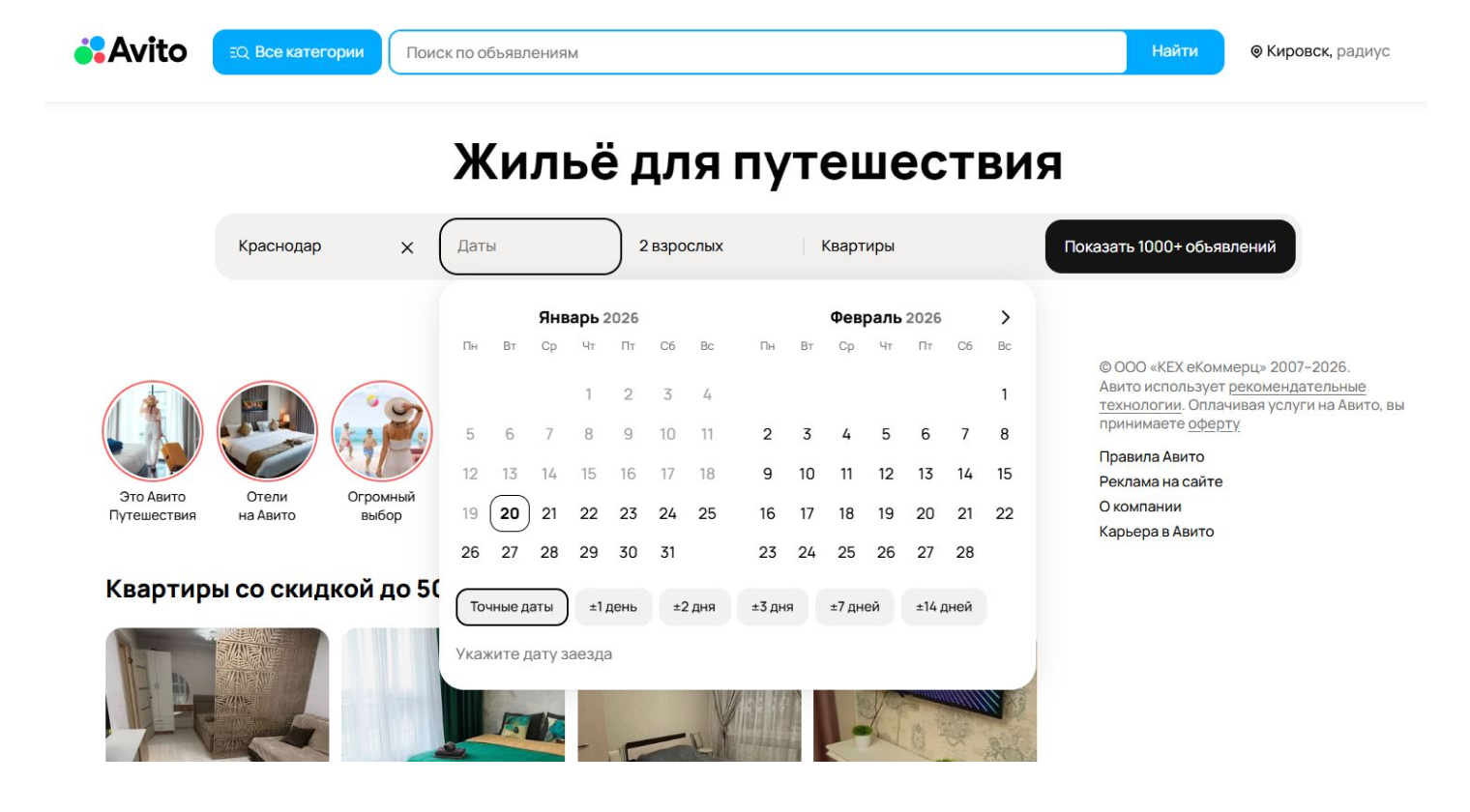Open the Квартиры housing type selector

pos(859,246)
